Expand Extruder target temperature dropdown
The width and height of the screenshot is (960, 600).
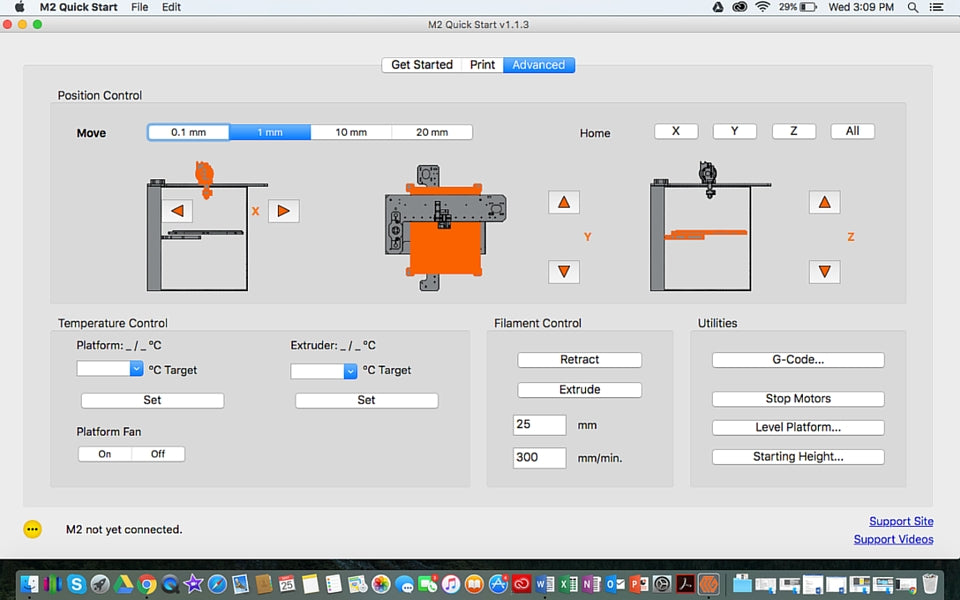(350, 371)
